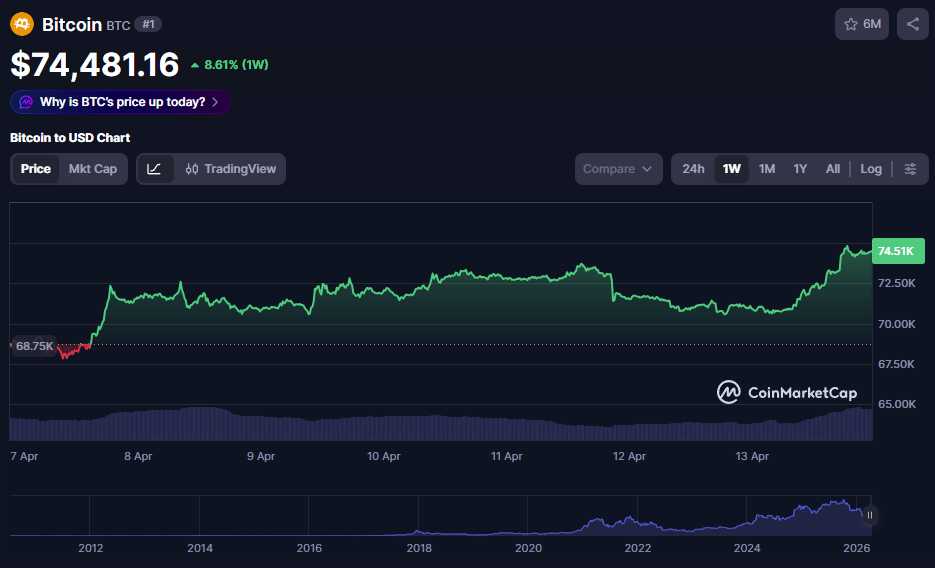Click the purple AI icon beside BTC question
This screenshot has width=935, height=568.
[x=25, y=102]
